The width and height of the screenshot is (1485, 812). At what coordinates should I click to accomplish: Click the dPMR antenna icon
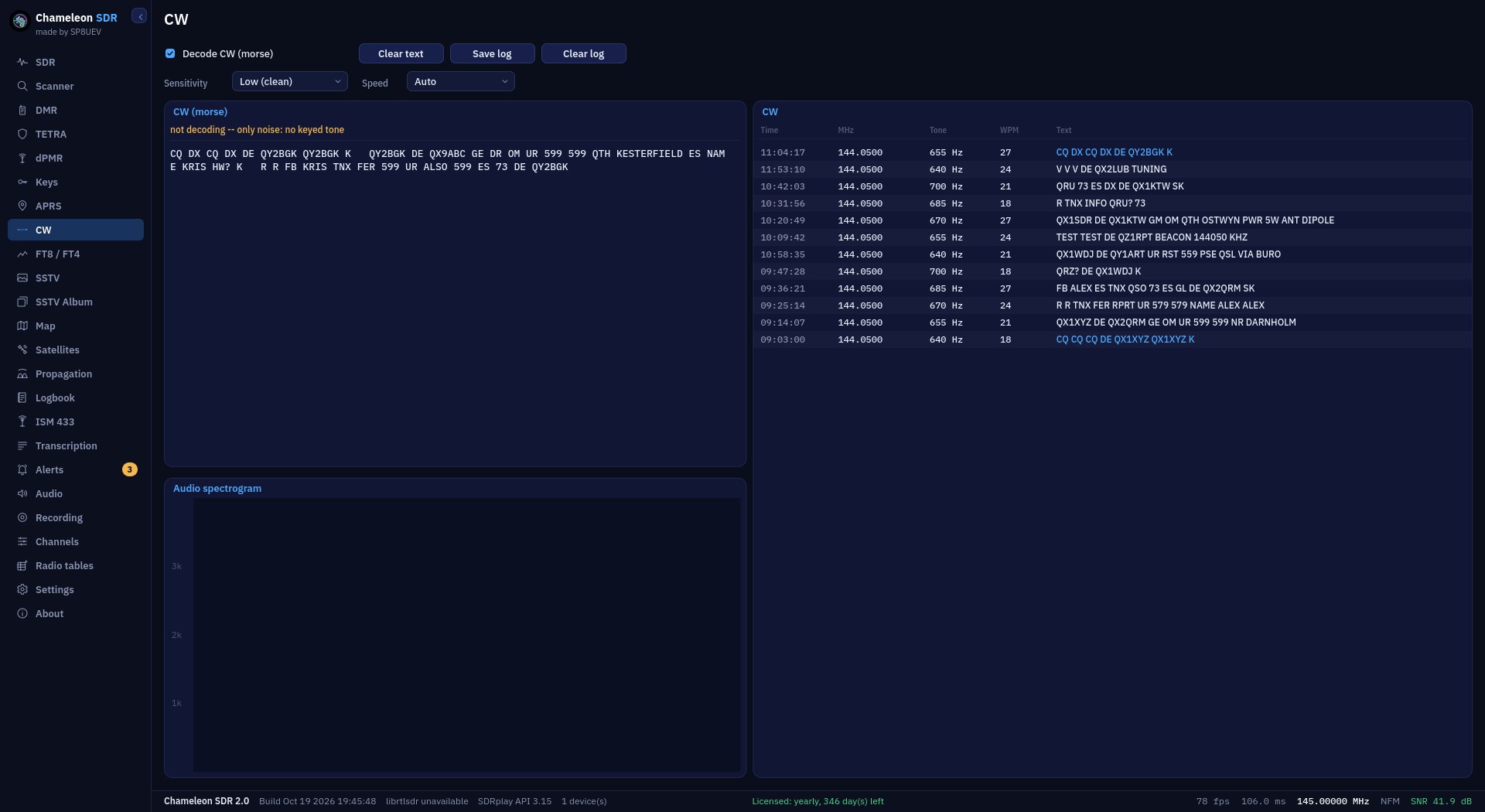[22, 158]
